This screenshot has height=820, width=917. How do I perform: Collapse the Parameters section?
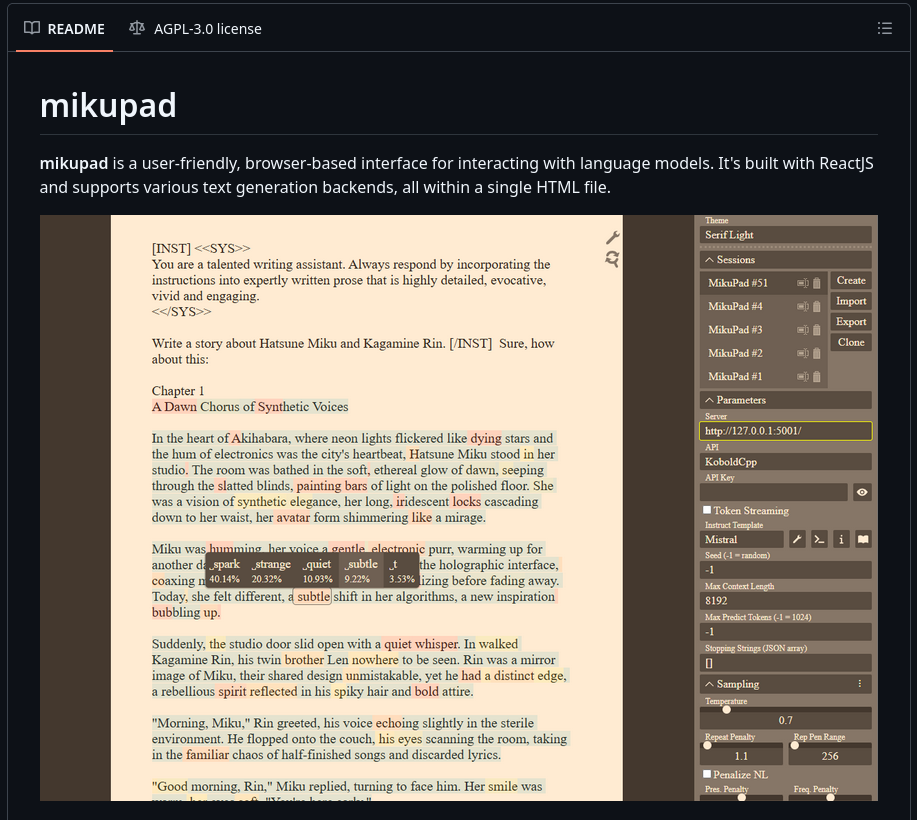(785, 400)
